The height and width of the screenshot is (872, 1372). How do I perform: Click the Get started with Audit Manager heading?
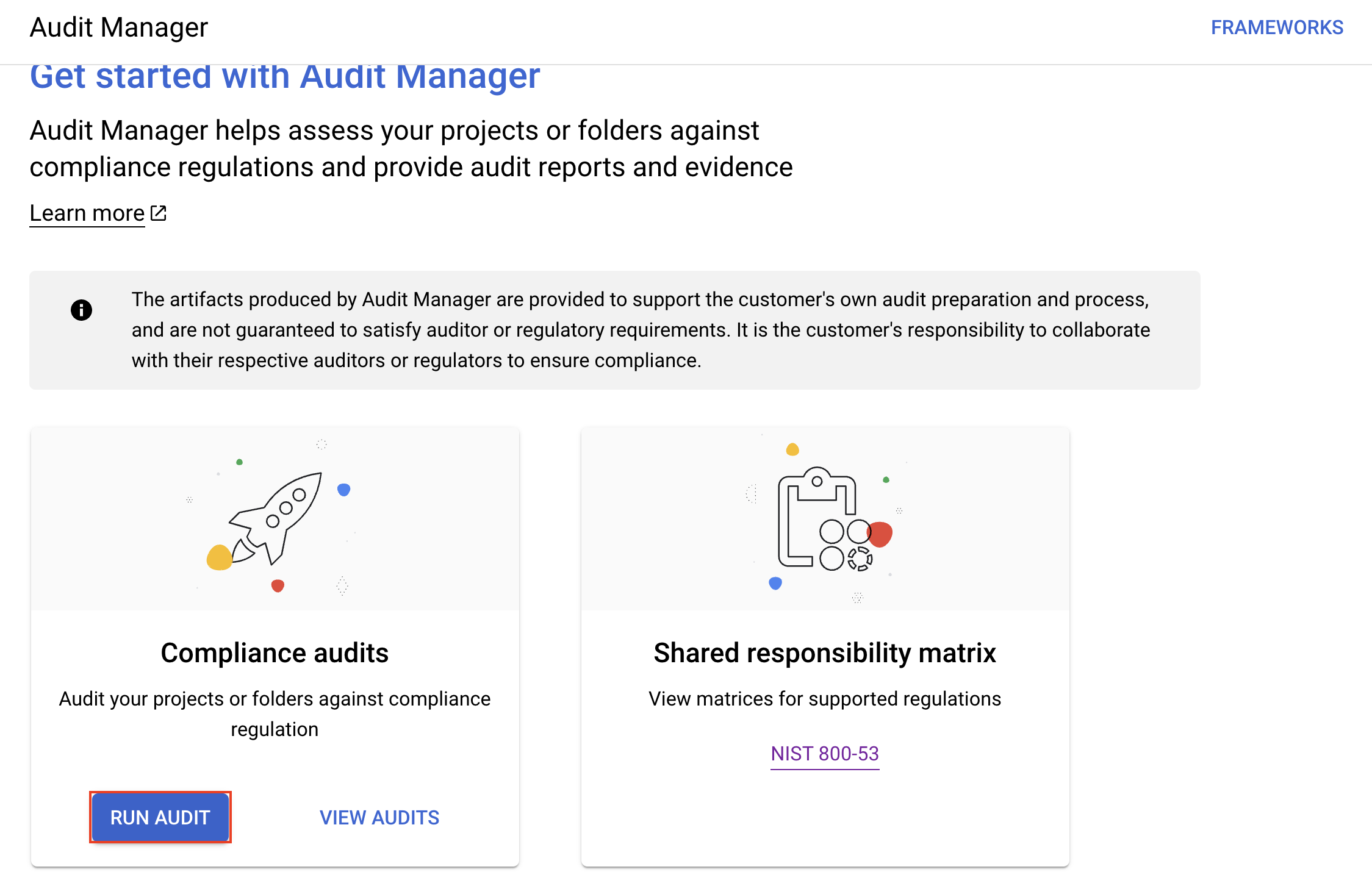[x=284, y=76]
